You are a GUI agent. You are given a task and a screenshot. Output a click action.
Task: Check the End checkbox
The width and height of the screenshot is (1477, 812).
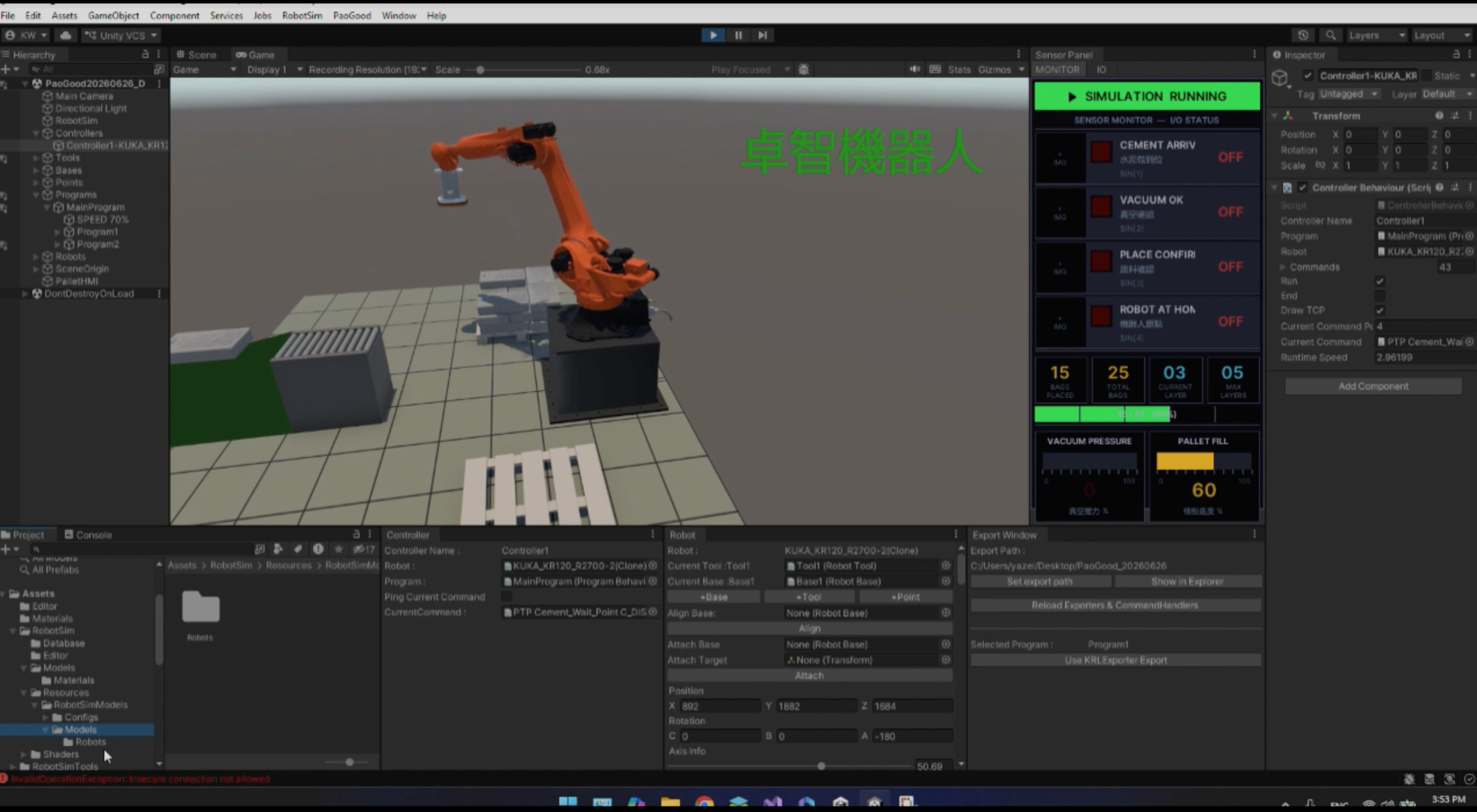pyautogui.click(x=1380, y=296)
